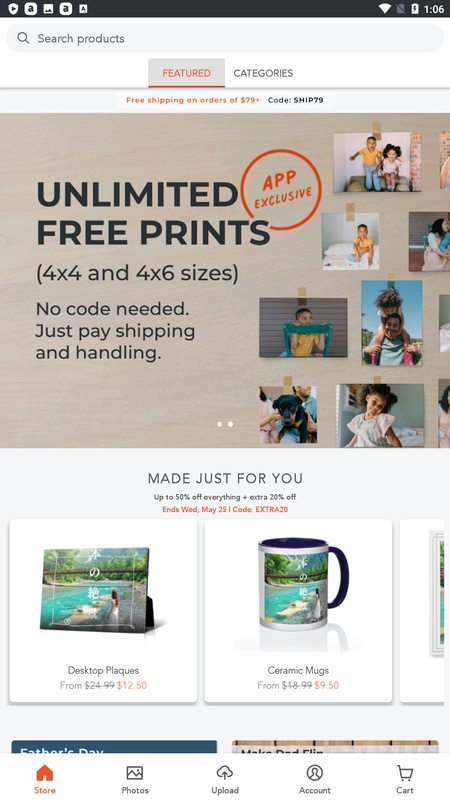The width and height of the screenshot is (450, 800).
Task: Select the second carousel page dot
Action: click(x=231, y=424)
